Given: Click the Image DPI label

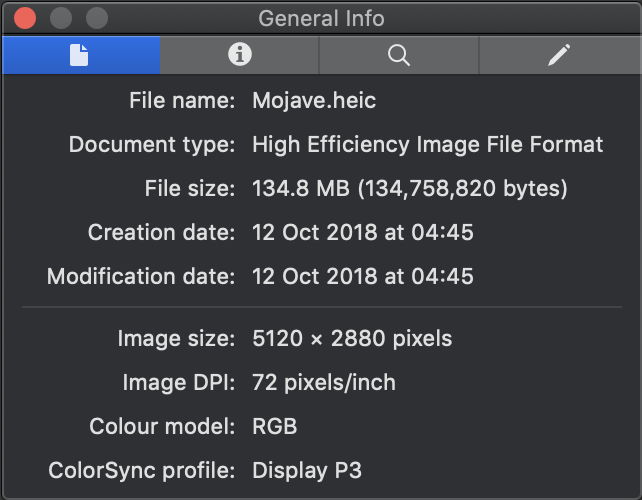Looking at the screenshot, I should (x=179, y=383).
